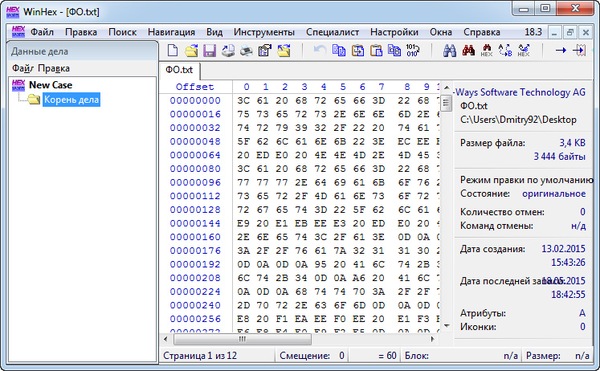
Task: Click the Undo arrow icon
Action: [x=320, y=50]
